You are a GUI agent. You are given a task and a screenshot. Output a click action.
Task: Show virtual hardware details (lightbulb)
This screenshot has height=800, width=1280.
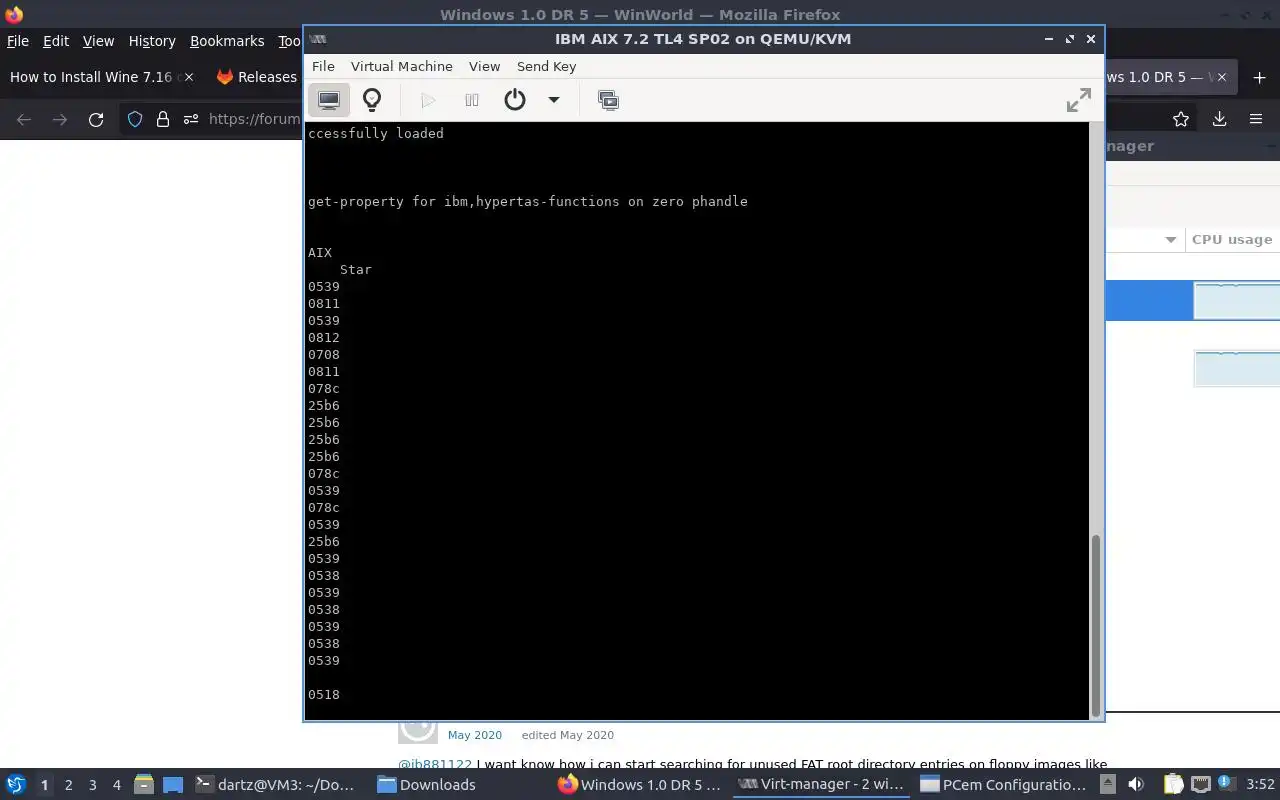coord(372,100)
